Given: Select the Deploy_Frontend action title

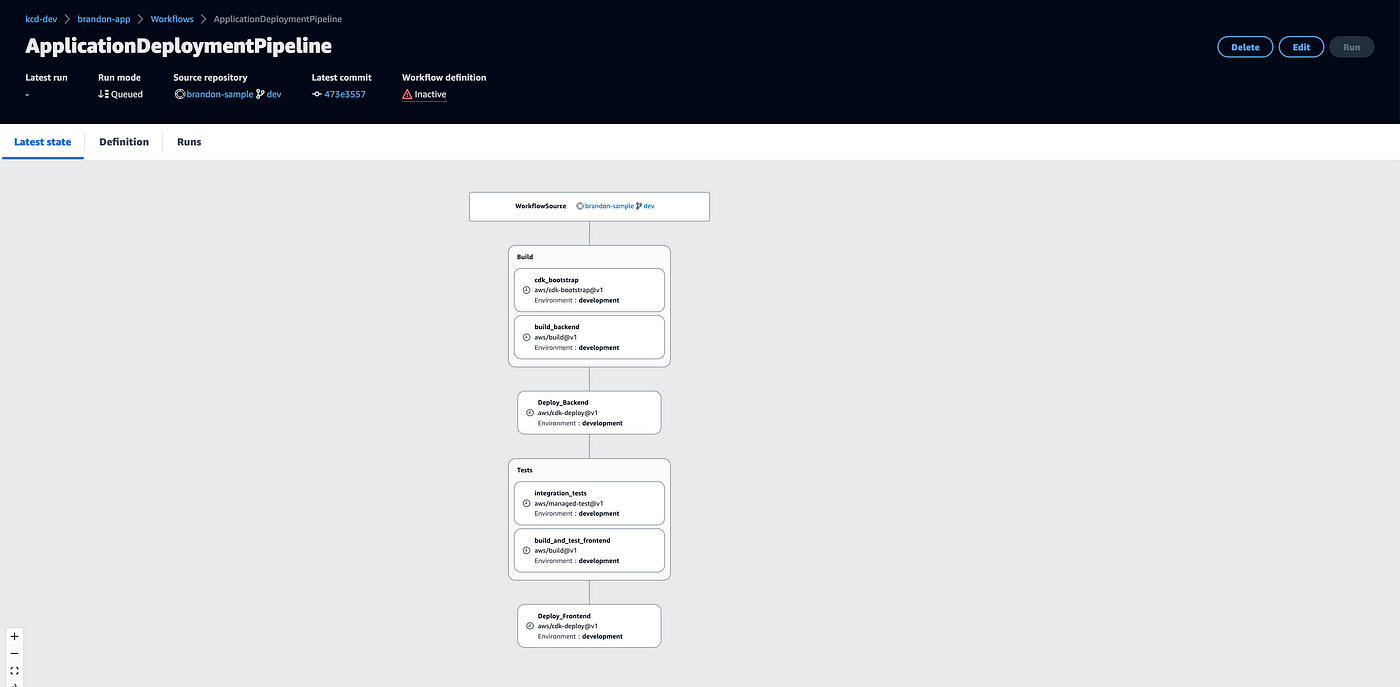Looking at the screenshot, I should tap(564, 616).
